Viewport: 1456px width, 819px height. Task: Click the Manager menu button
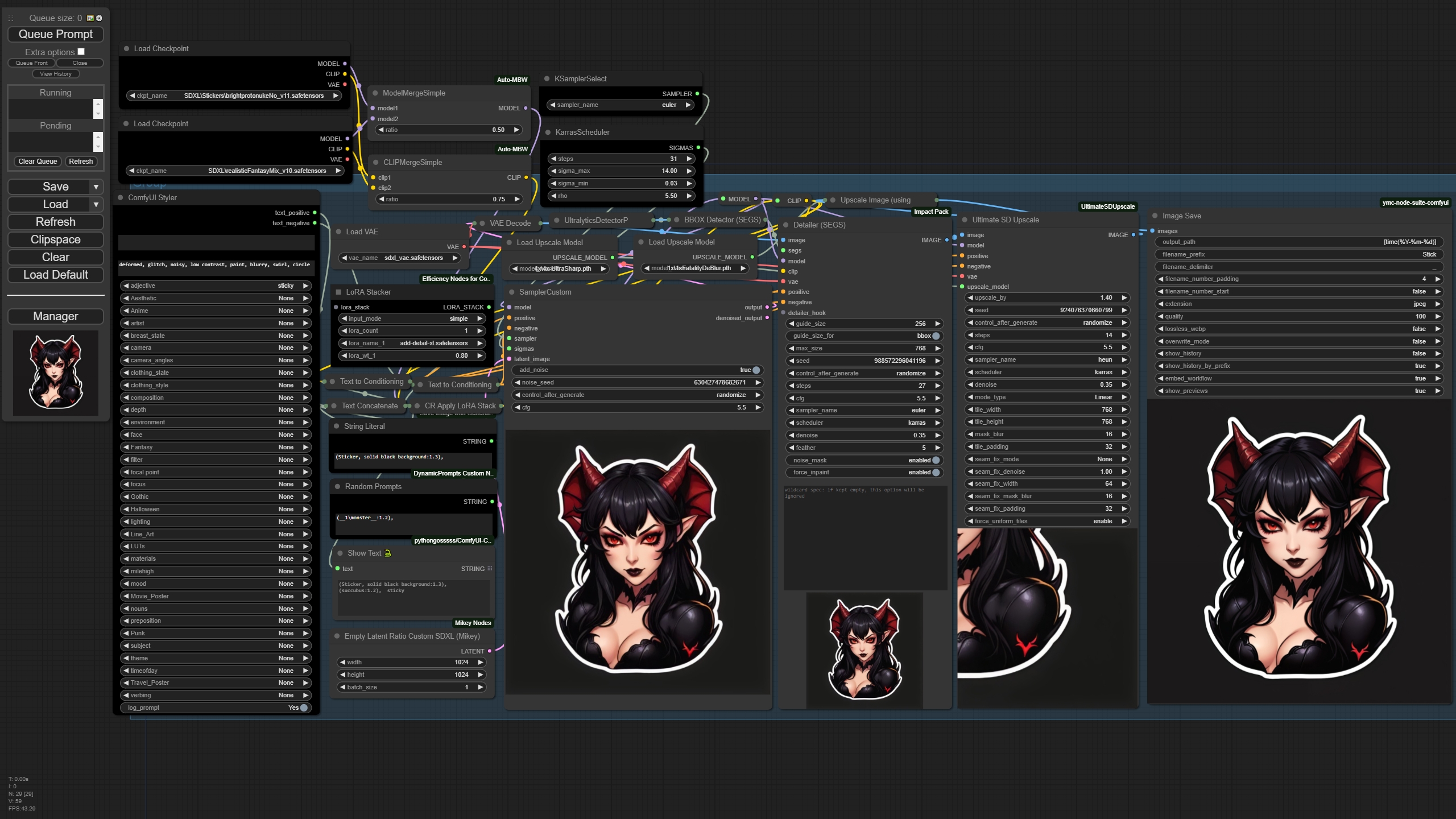56,316
